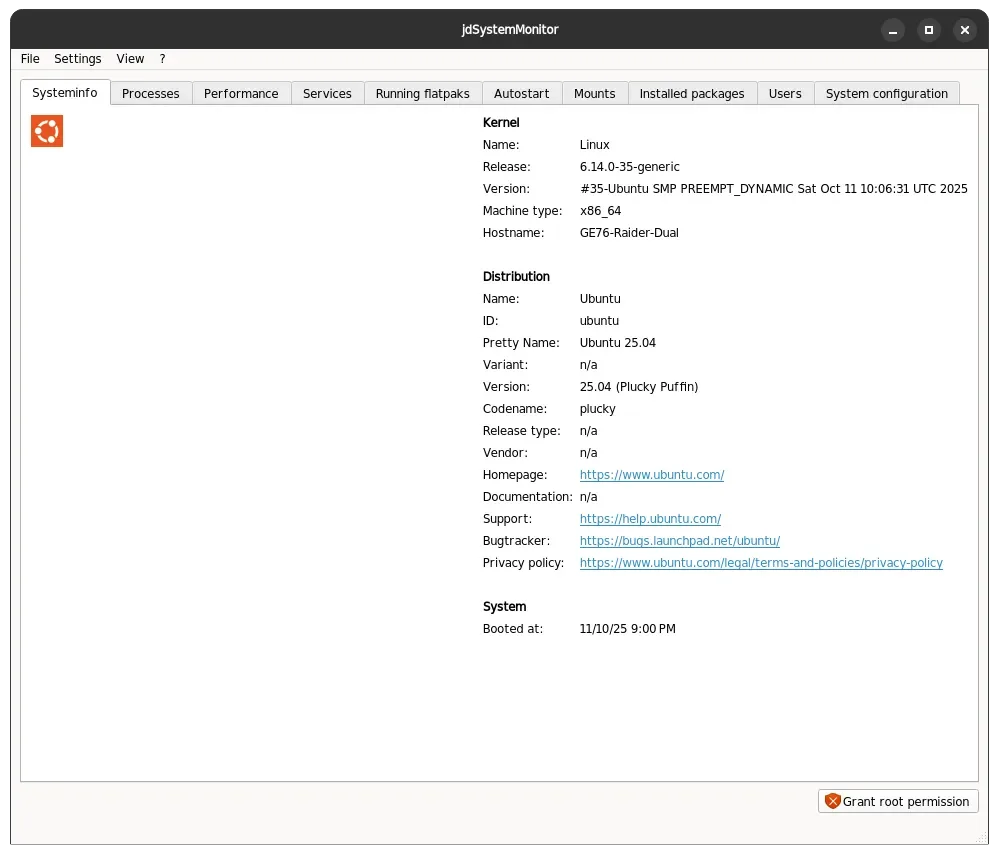999x855 pixels.
Task: Open the View menu
Action: 130,59
